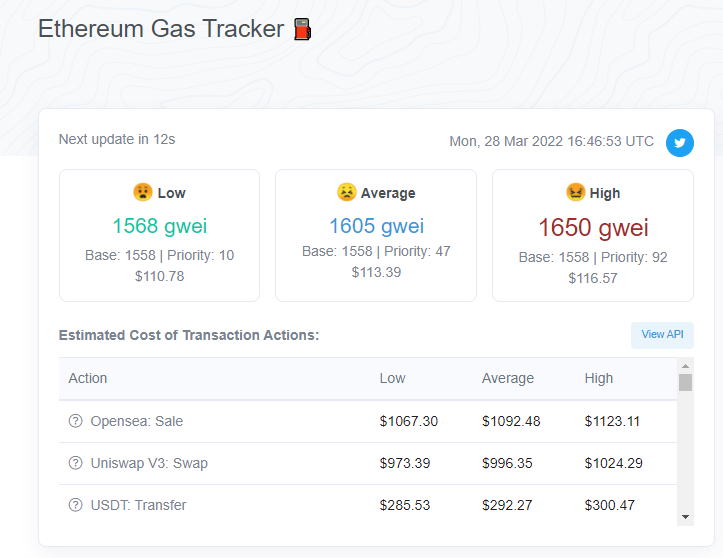Click the weary emoji beside Average
Image resolution: width=723 pixels, height=558 pixels.
346,192
